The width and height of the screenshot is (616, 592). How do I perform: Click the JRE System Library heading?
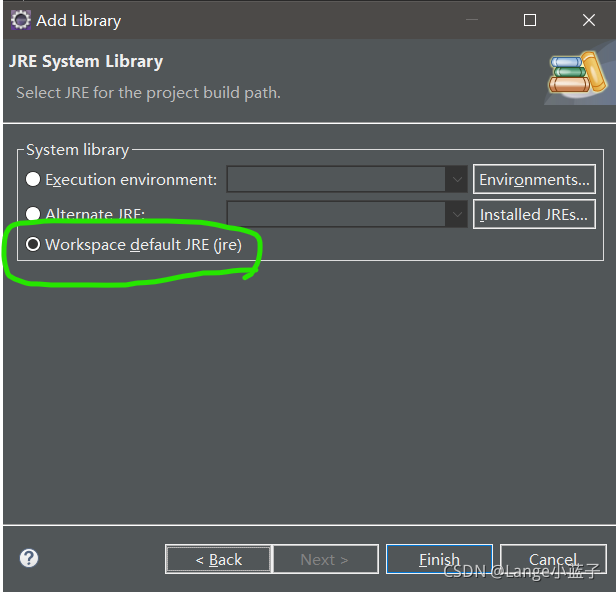click(x=86, y=62)
